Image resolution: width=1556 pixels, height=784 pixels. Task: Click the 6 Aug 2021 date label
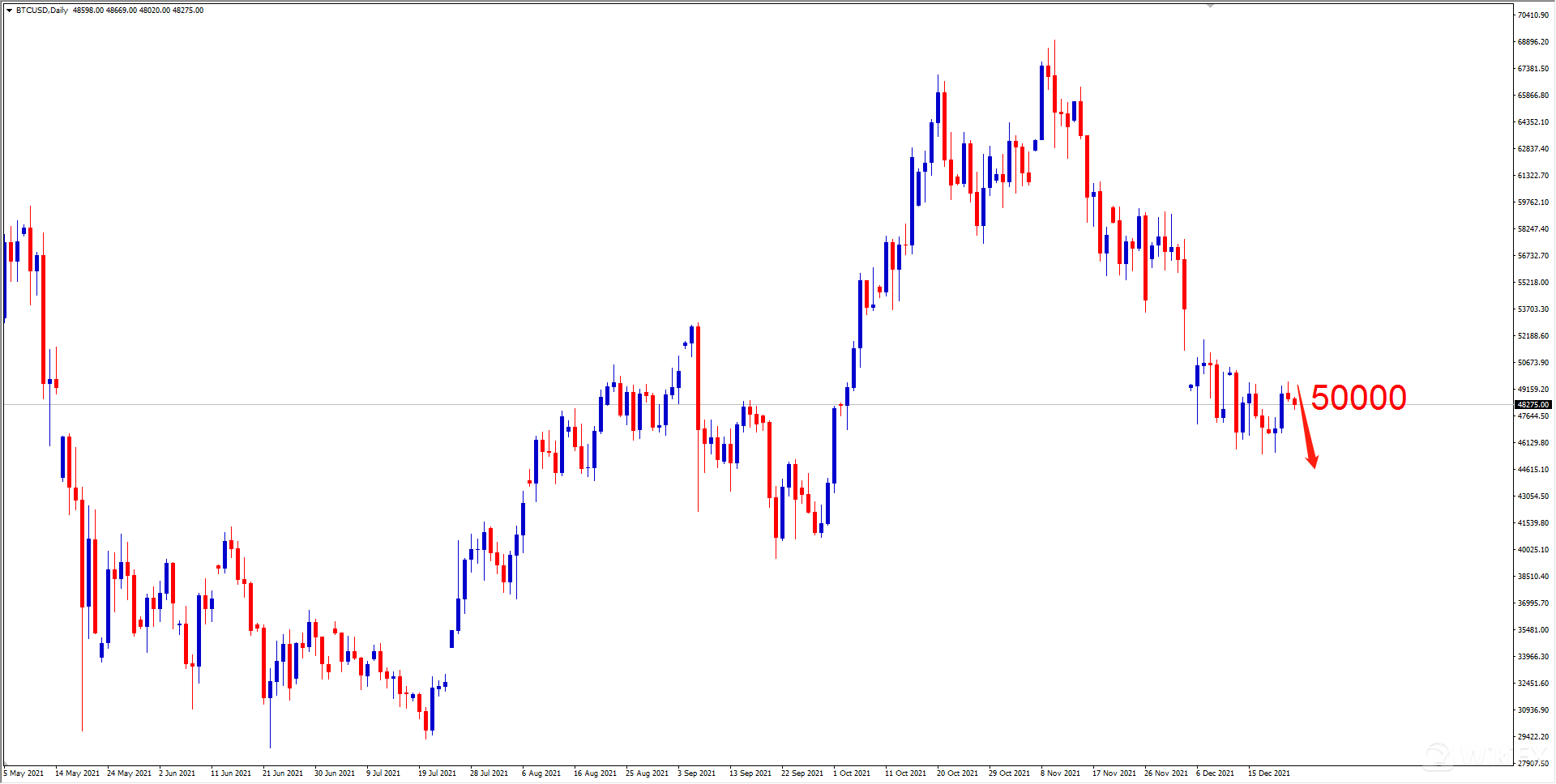click(x=541, y=773)
